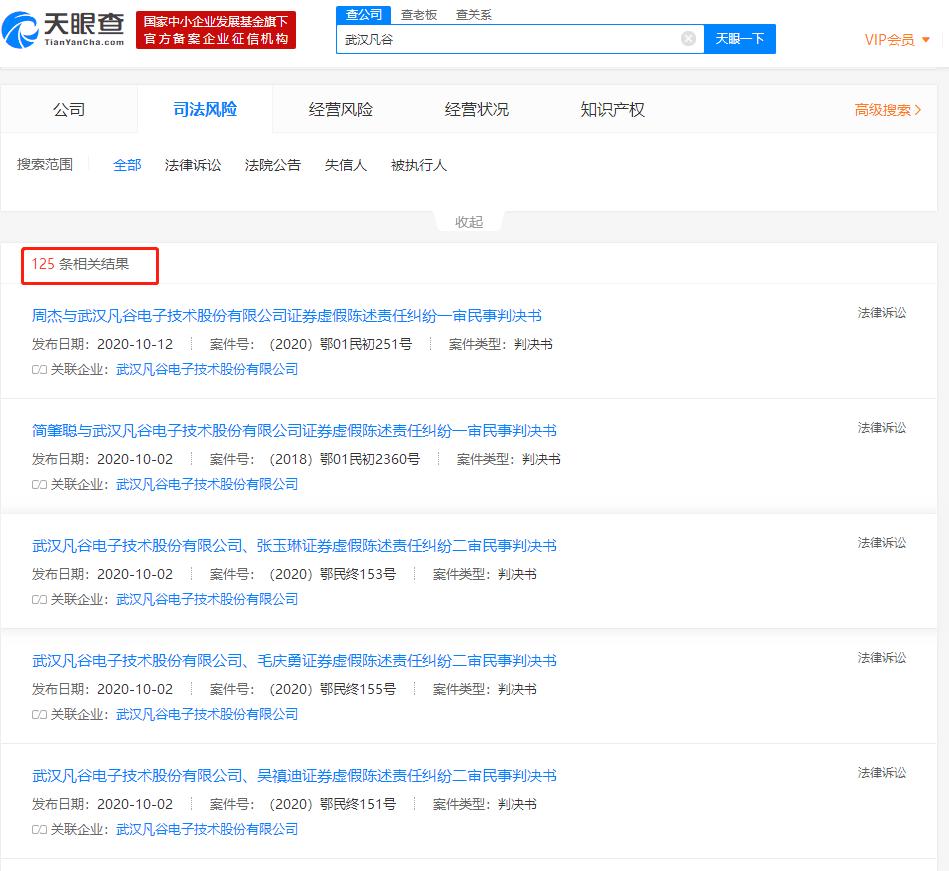Switch to the 司法风险 tab
Screen dimensions: 949x871
pos(205,110)
